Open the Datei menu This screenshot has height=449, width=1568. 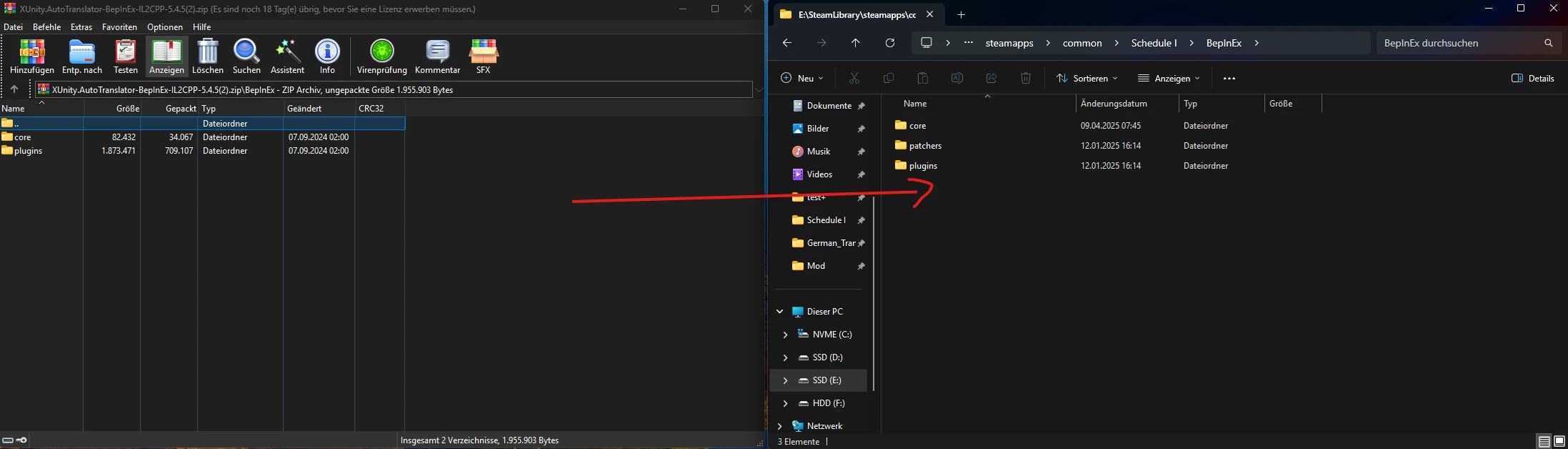(14, 26)
